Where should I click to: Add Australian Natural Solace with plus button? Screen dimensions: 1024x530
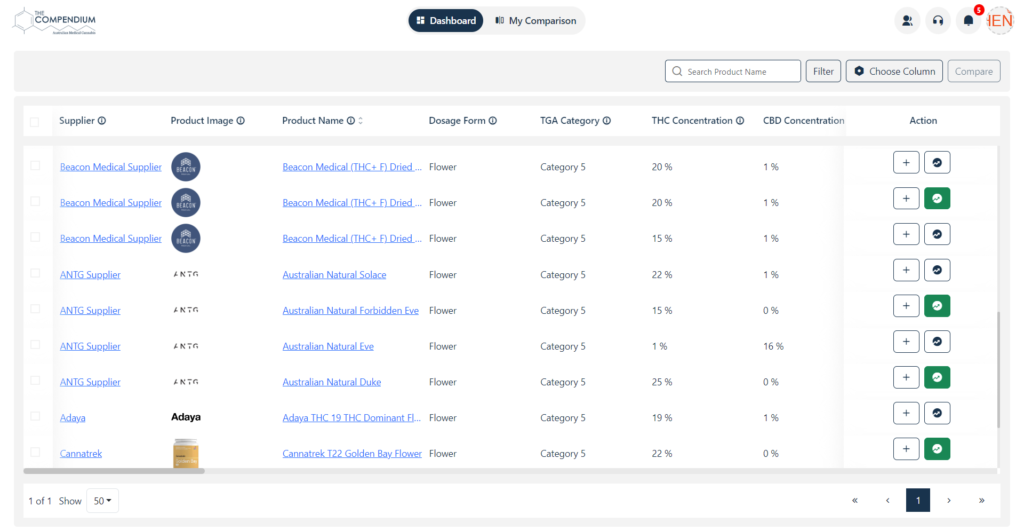[x=906, y=270]
